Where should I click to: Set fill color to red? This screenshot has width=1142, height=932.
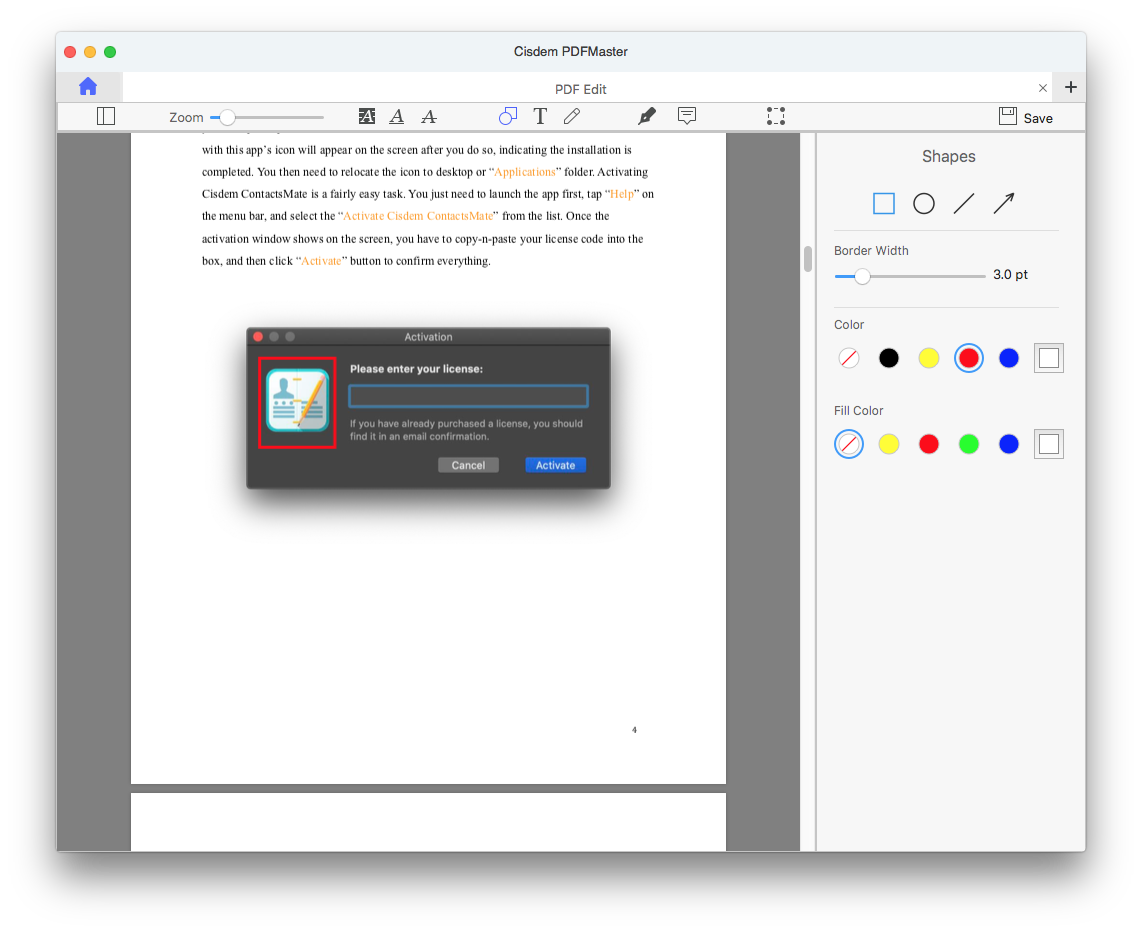coord(929,444)
